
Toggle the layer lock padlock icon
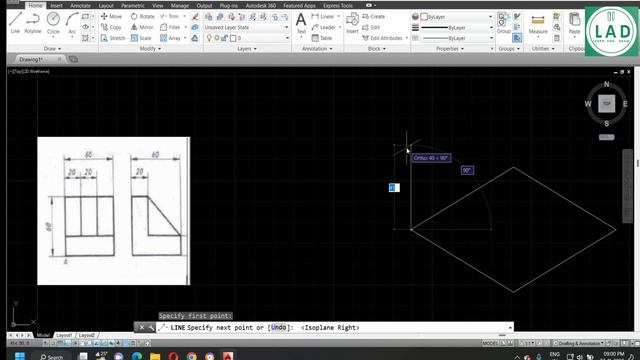(224, 38)
